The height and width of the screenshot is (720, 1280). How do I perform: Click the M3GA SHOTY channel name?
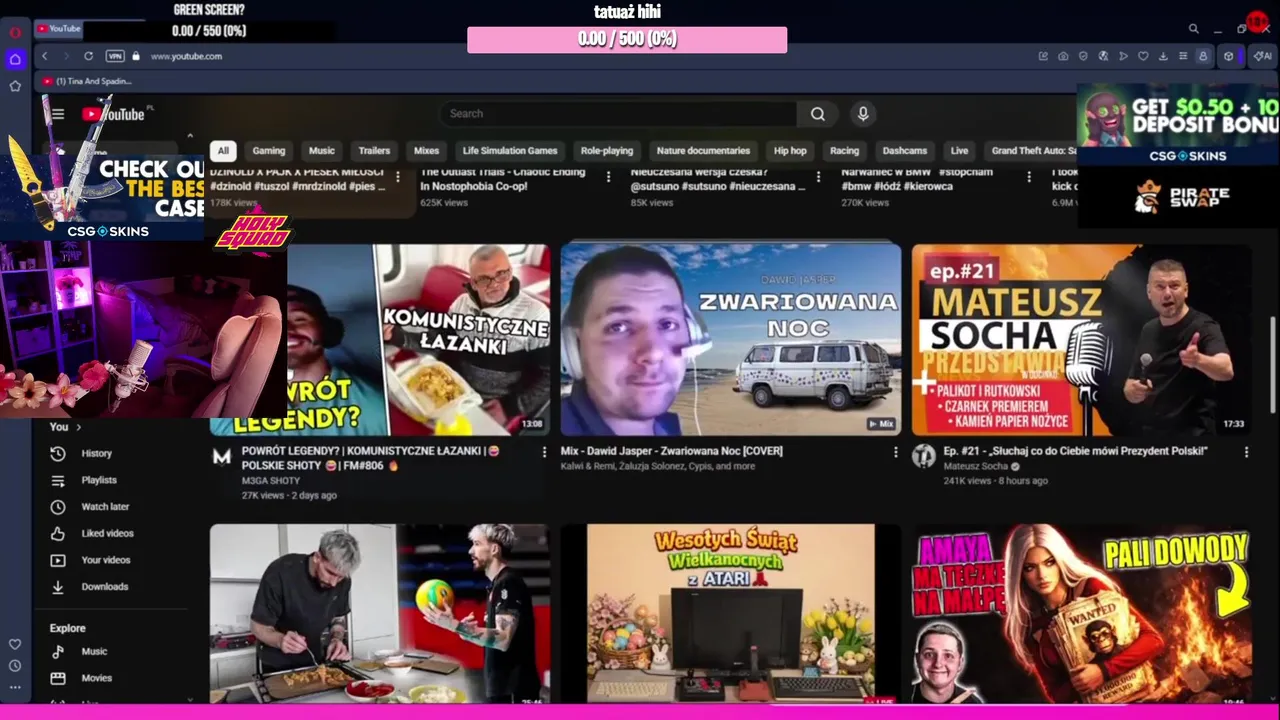tap(270, 481)
